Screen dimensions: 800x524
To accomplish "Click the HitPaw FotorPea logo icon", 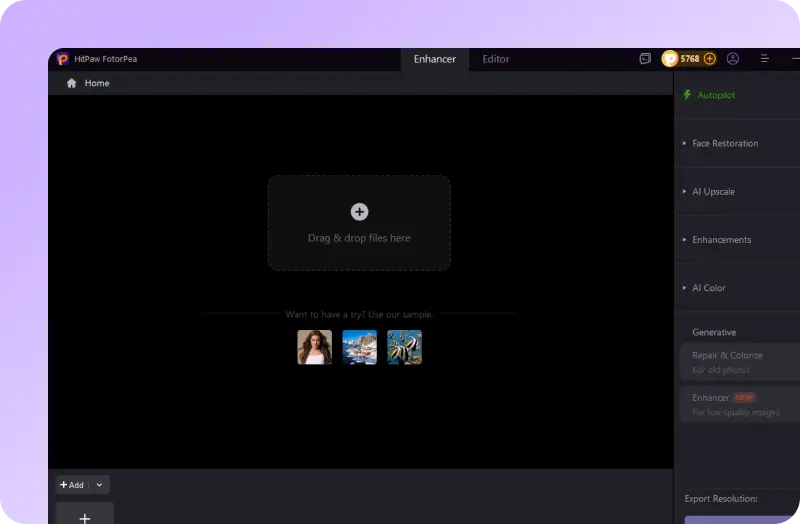I will (x=63, y=59).
